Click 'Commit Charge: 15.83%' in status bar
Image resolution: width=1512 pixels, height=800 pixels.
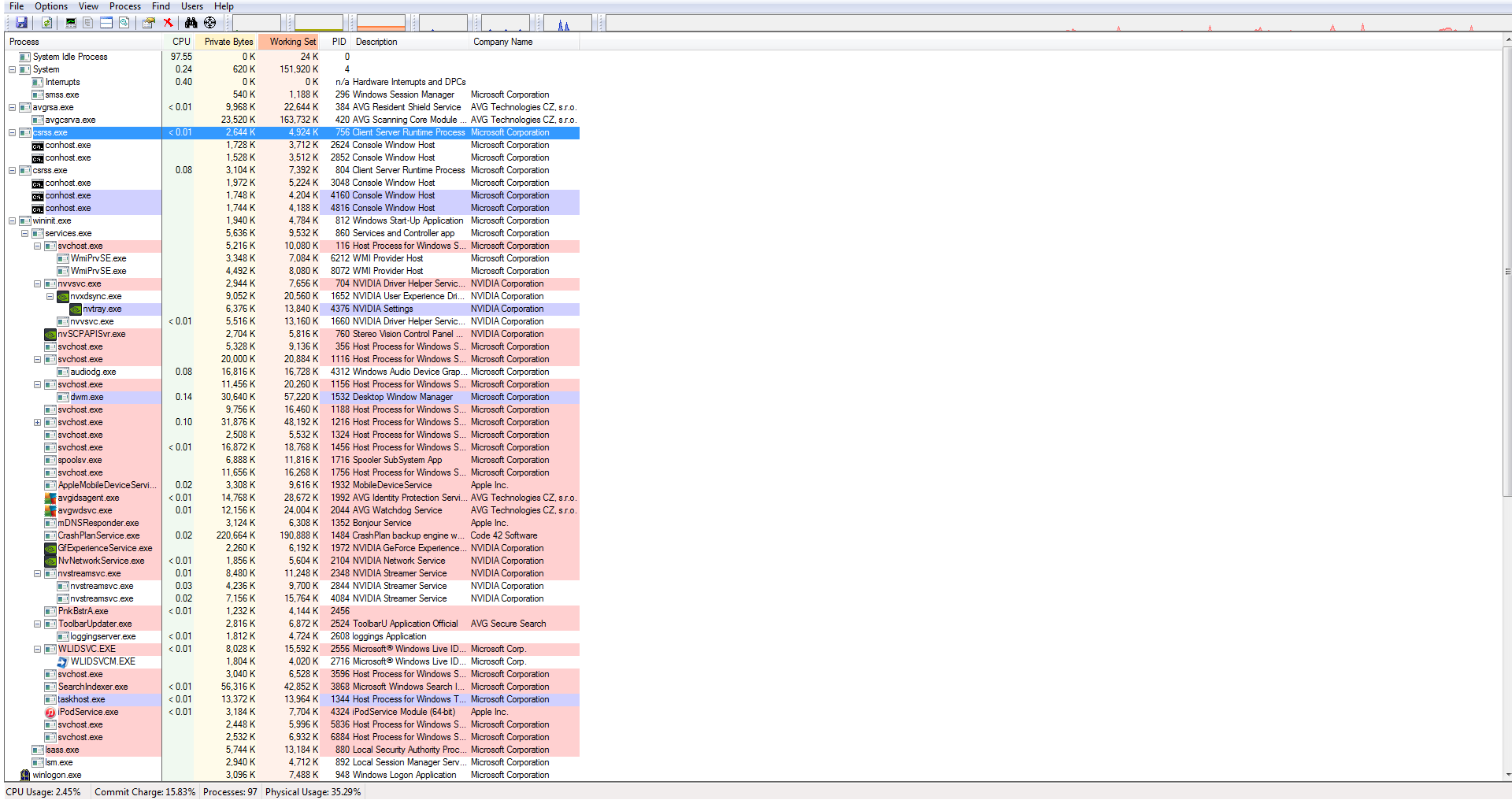[x=145, y=792]
